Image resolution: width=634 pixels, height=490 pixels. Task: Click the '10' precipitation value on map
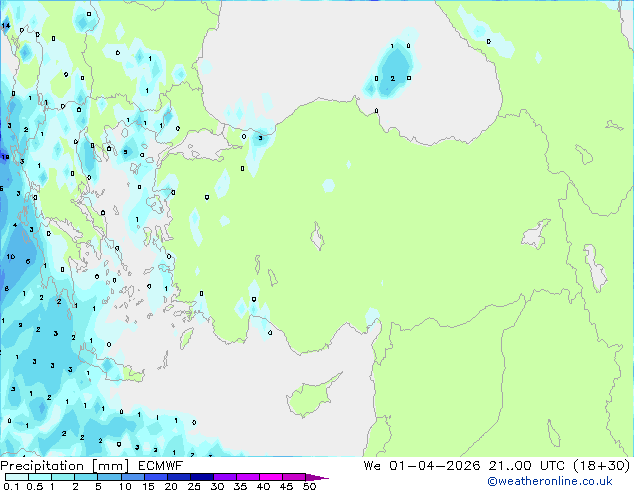click(x=11, y=256)
